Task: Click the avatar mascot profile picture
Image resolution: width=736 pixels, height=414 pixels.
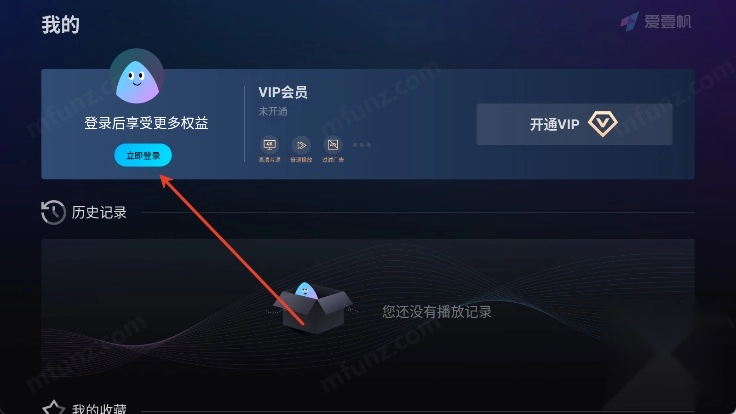Action: click(x=137, y=77)
